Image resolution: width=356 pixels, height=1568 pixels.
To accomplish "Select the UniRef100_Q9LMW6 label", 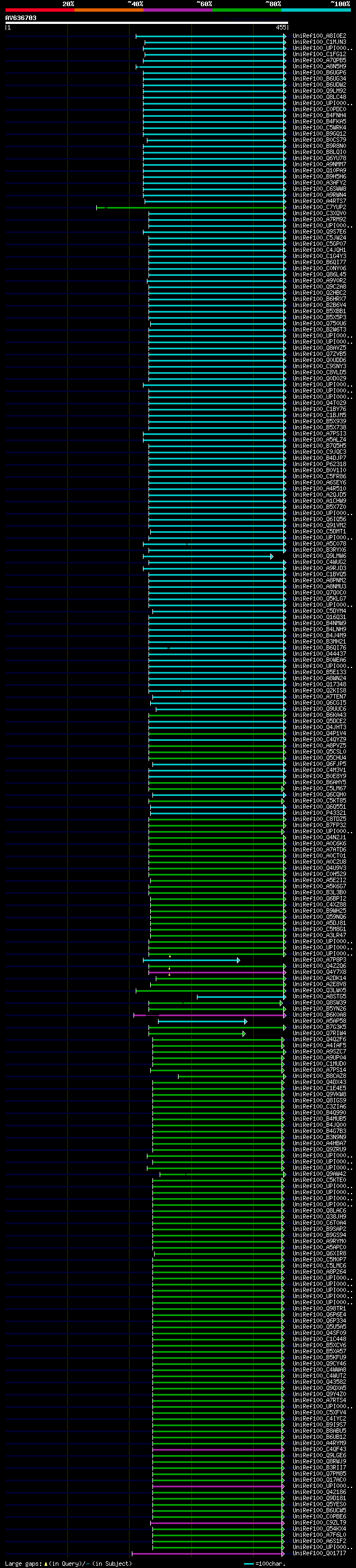I will (x=319, y=556).
